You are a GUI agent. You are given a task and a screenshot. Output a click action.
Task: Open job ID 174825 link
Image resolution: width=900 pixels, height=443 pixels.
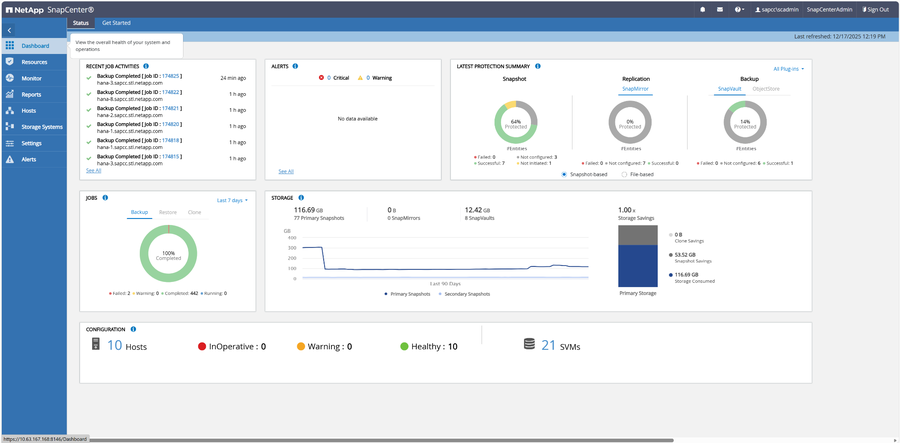(x=170, y=76)
